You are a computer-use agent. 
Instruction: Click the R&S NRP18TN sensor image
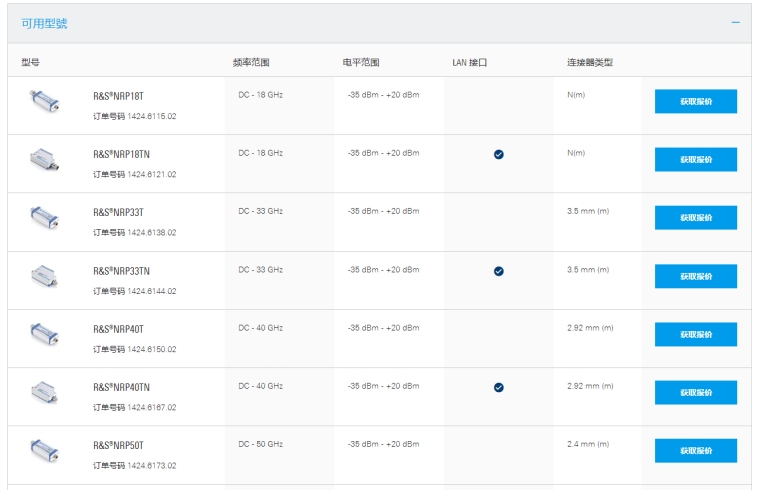[45, 158]
